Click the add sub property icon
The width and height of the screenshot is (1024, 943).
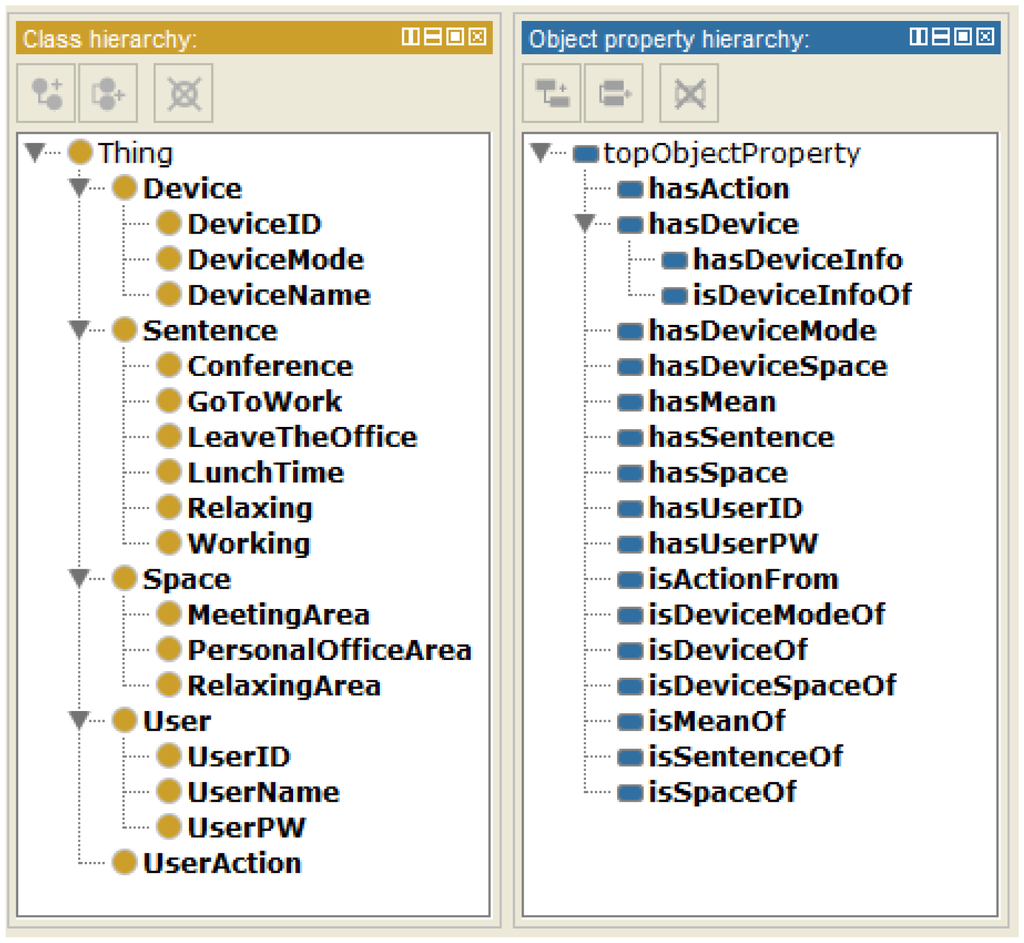[552, 95]
